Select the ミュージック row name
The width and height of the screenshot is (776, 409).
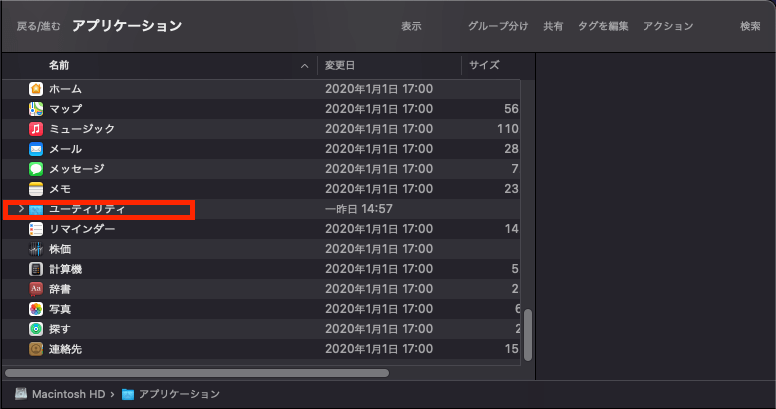tap(82, 129)
